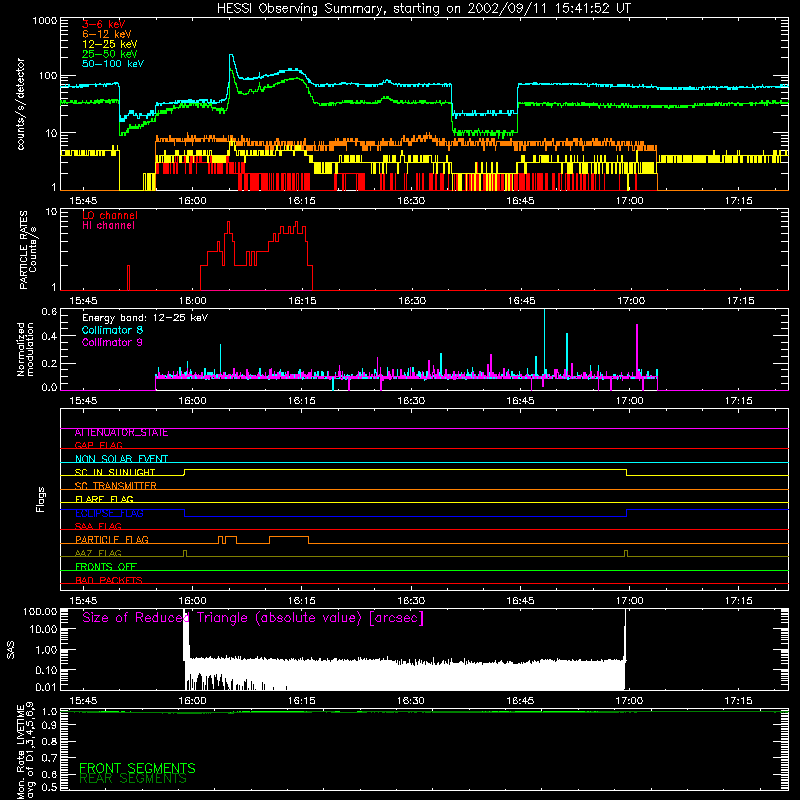Click the SAS axis label
This screenshot has width=800, height=800.
(10, 650)
